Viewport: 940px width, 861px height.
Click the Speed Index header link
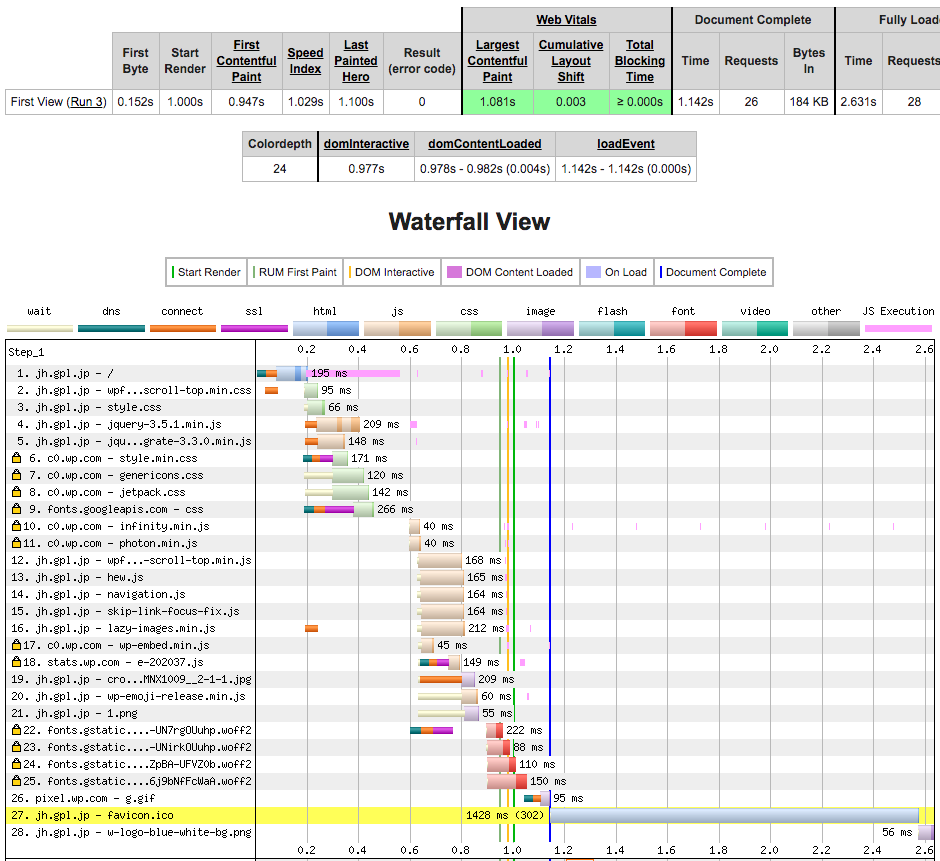tap(305, 61)
